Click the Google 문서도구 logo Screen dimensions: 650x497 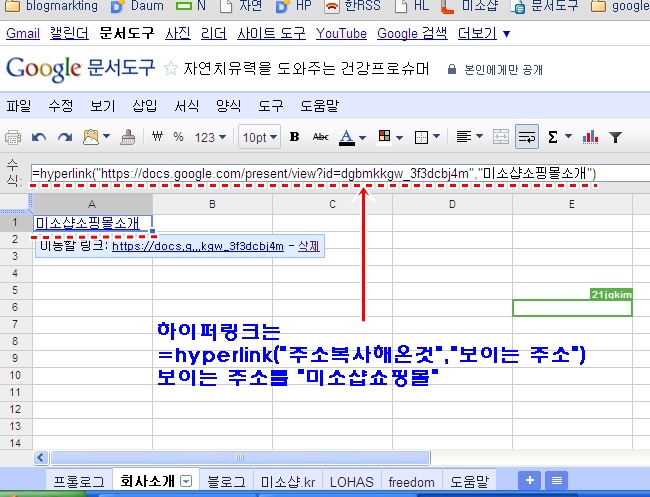80,68
